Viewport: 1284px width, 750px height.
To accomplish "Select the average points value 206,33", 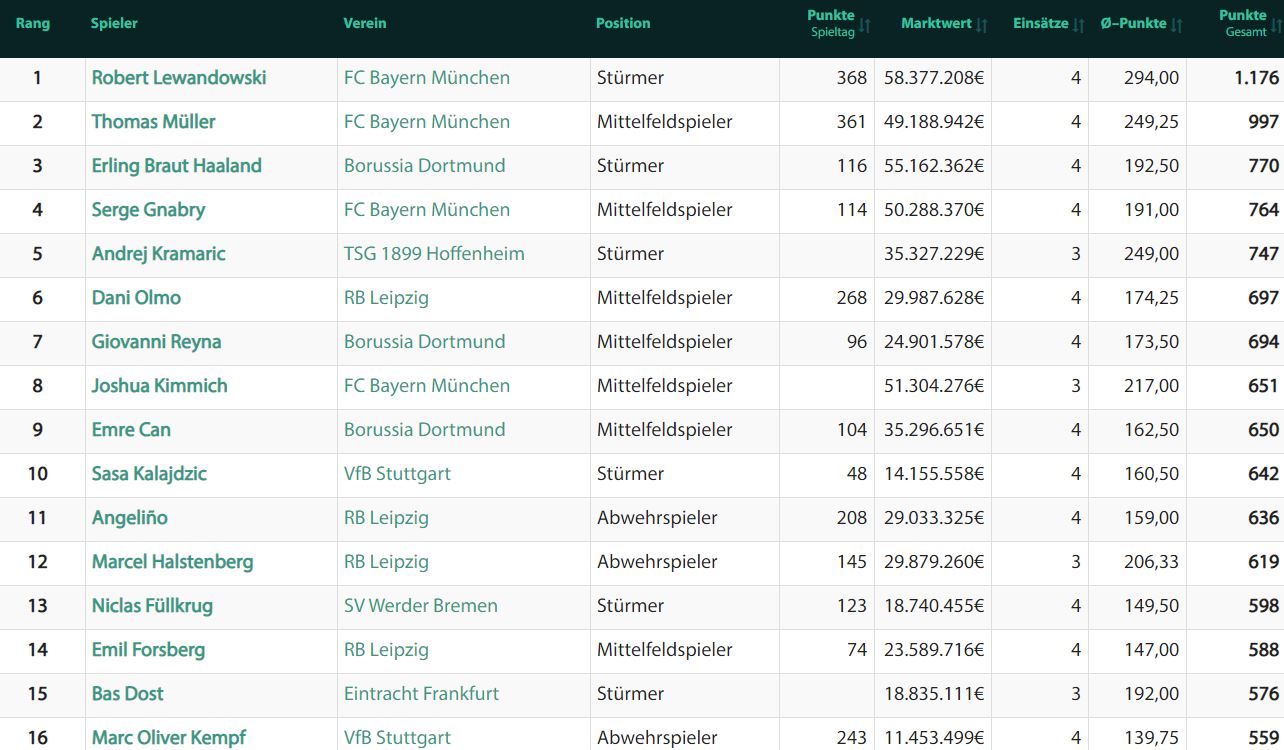I will pyautogui.click(x=1151, y=562).
